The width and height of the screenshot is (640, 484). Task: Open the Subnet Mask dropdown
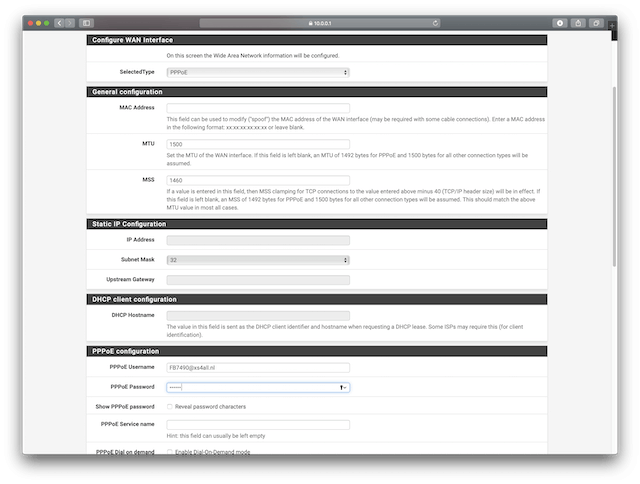pos(258,260)
